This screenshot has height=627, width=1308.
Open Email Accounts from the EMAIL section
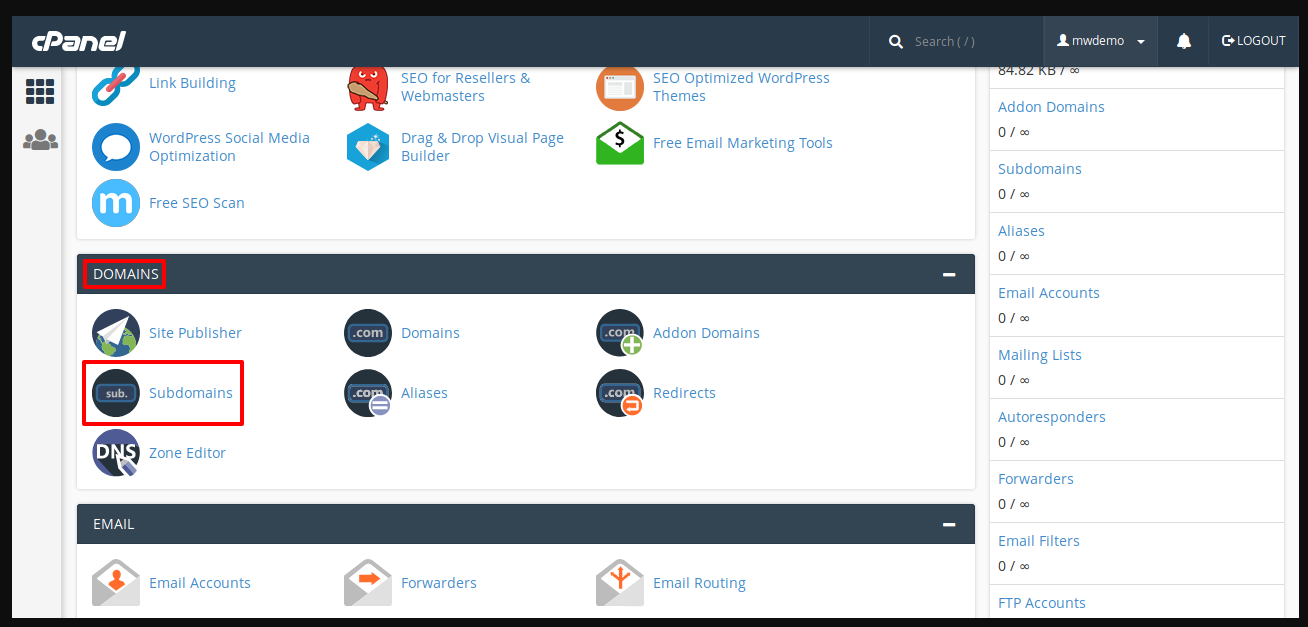tap(200, 582)
